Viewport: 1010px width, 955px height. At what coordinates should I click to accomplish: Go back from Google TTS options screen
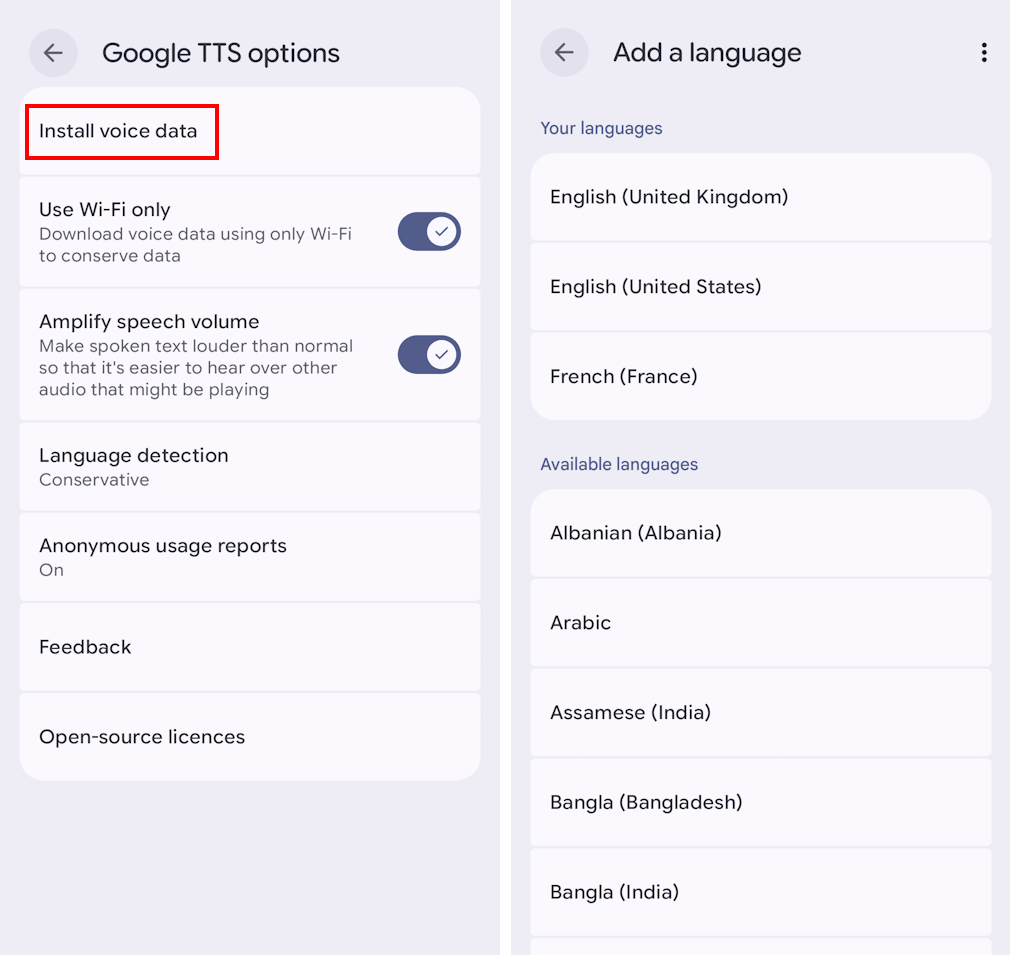point(53,52)
